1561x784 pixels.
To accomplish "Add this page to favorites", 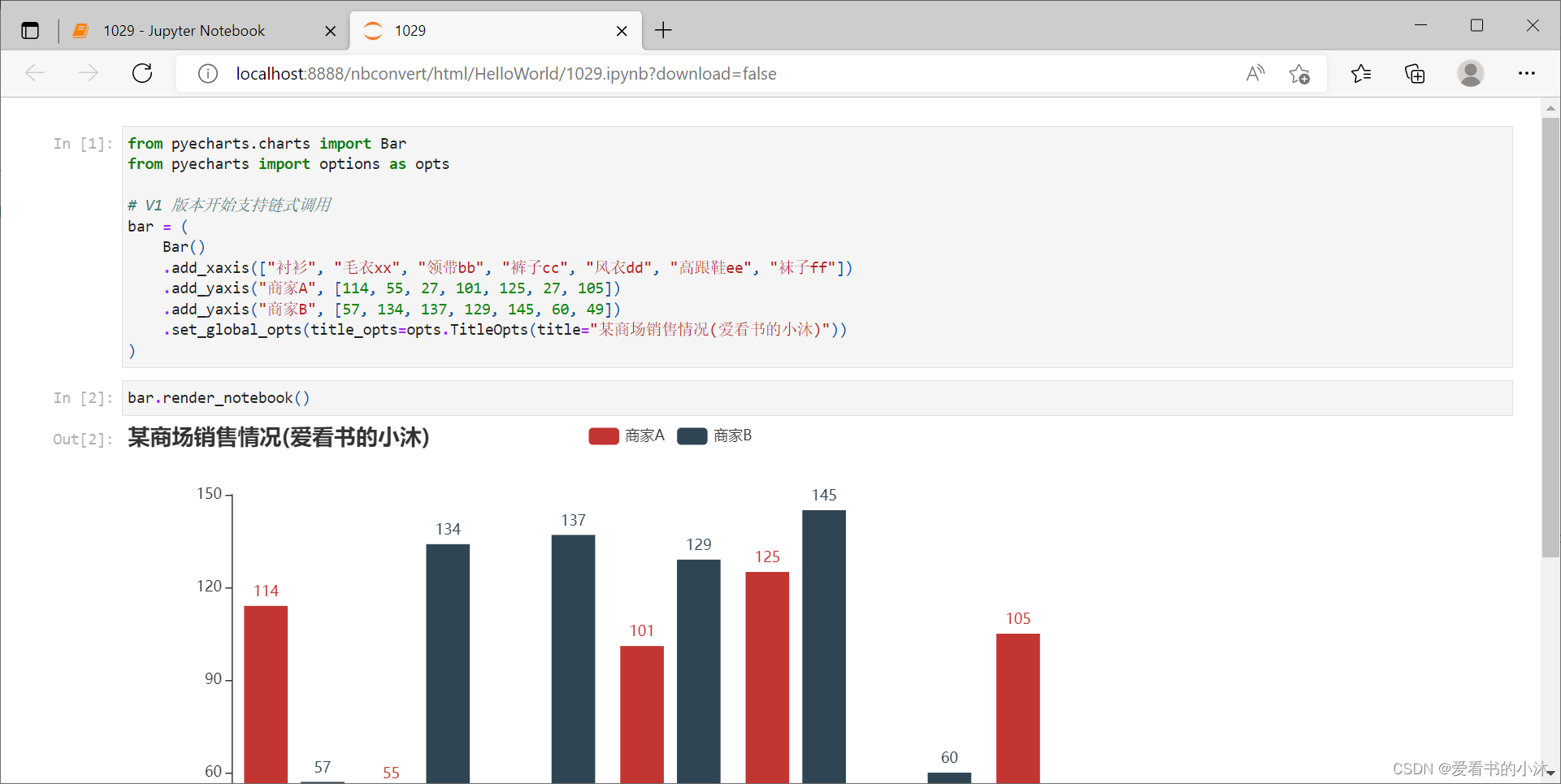I will click(1299, 74).
